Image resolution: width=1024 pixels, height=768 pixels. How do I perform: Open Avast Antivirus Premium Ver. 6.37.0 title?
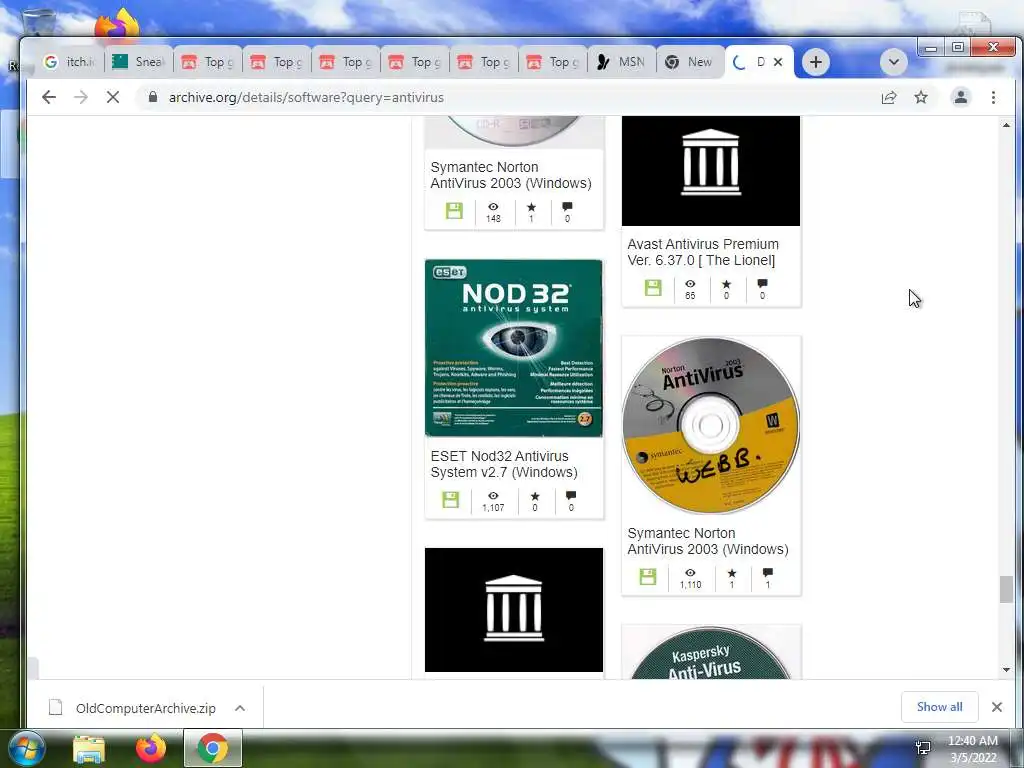[x=703, y=252]
